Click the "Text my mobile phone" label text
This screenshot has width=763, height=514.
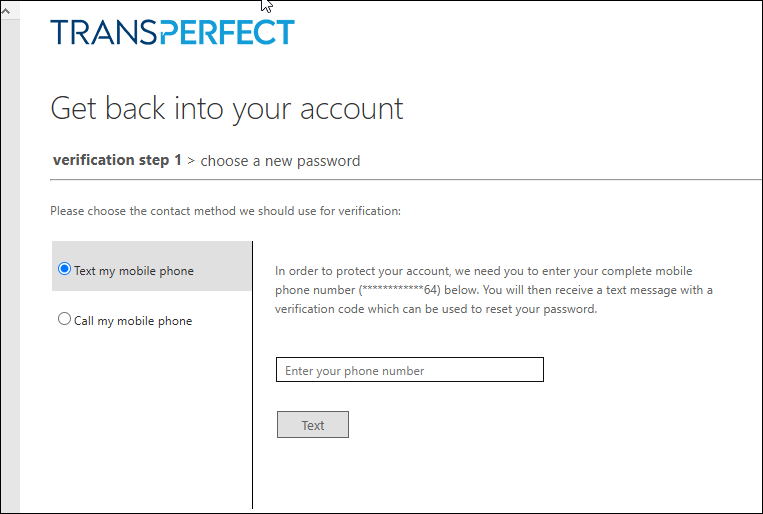pyautogui.click(x=134, y=271)
